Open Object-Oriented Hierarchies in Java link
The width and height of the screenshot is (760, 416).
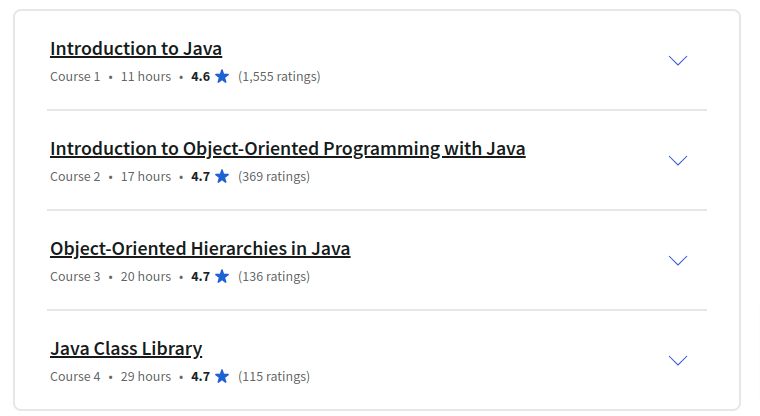pyautogui.click(x=200, y=249)
